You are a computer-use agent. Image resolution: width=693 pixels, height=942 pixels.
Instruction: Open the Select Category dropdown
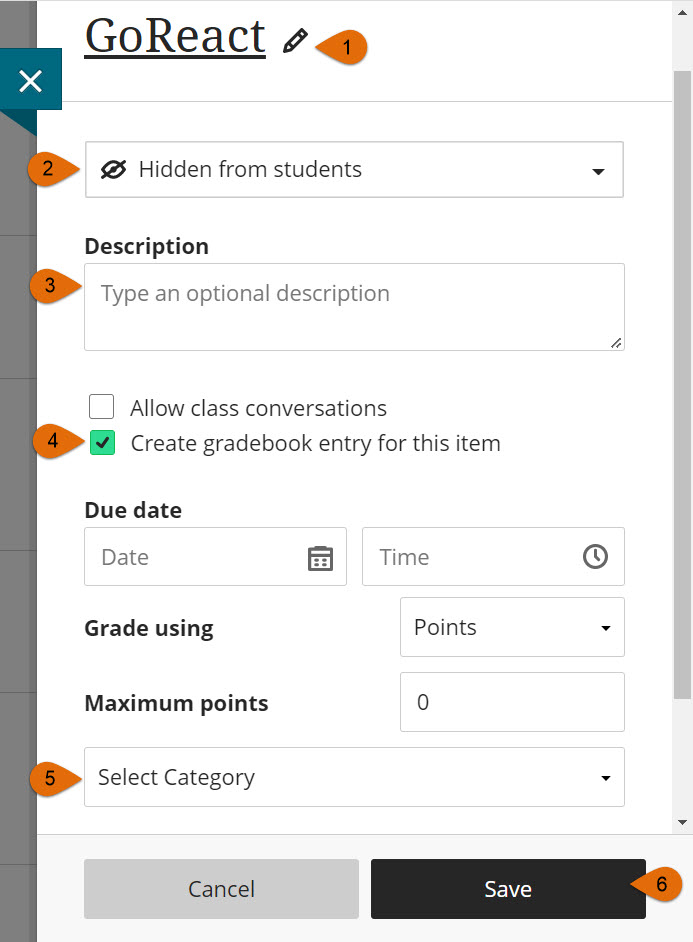pos(354,777)
